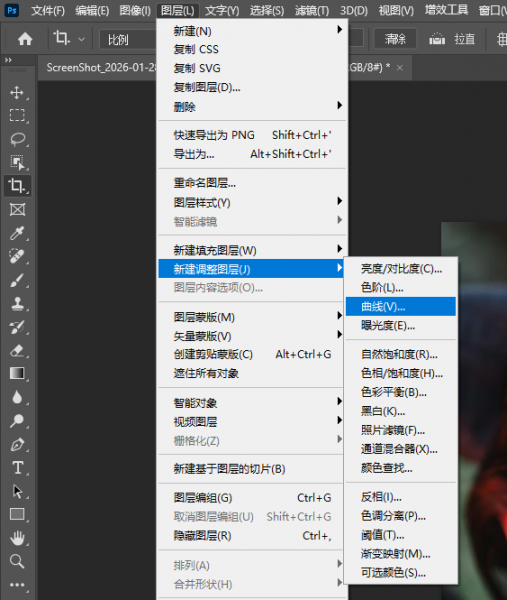Click the Straighten level icon
Image resolution: width=507 pixels, height=600 pixels.
(437, 39)
